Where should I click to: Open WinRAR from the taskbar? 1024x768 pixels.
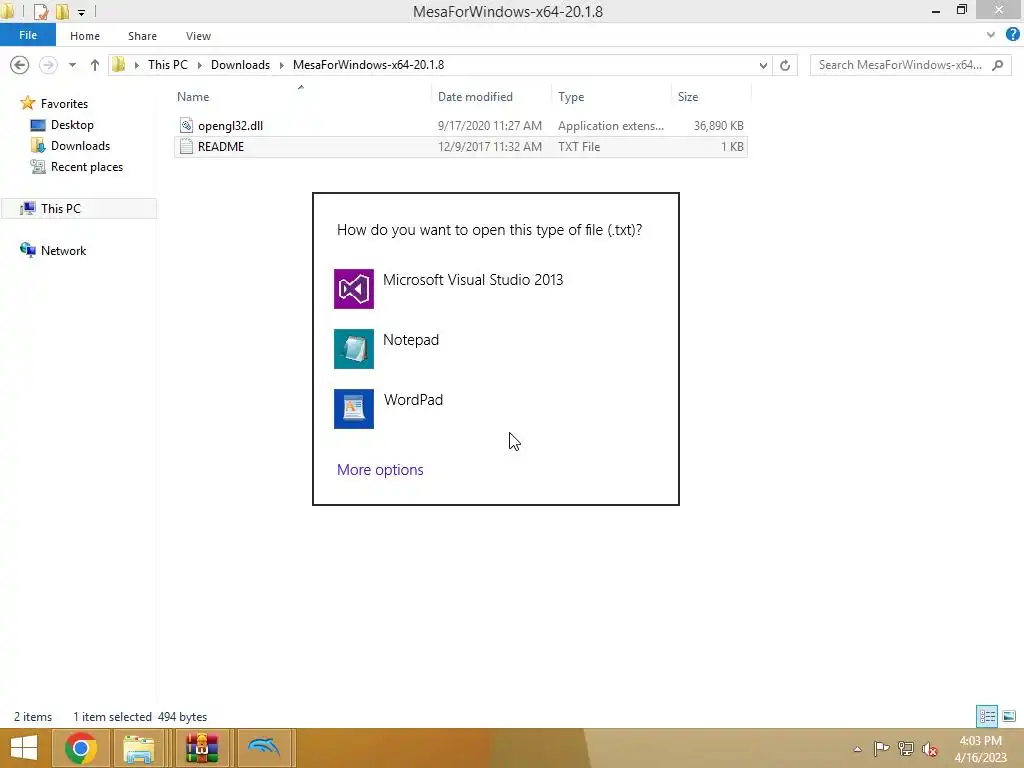coord(202,748)
